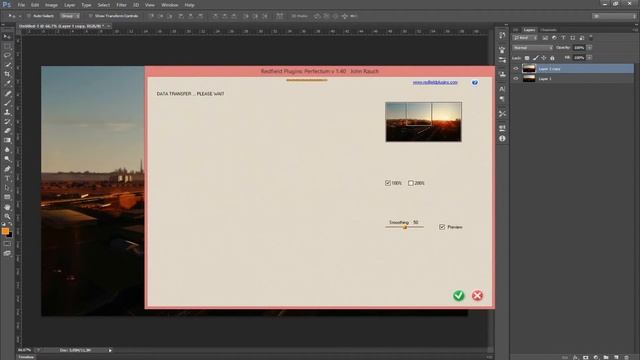The height and width of the screenshot is (360, 640).
Task: Open the Image menu
Action: click(51, 5)
